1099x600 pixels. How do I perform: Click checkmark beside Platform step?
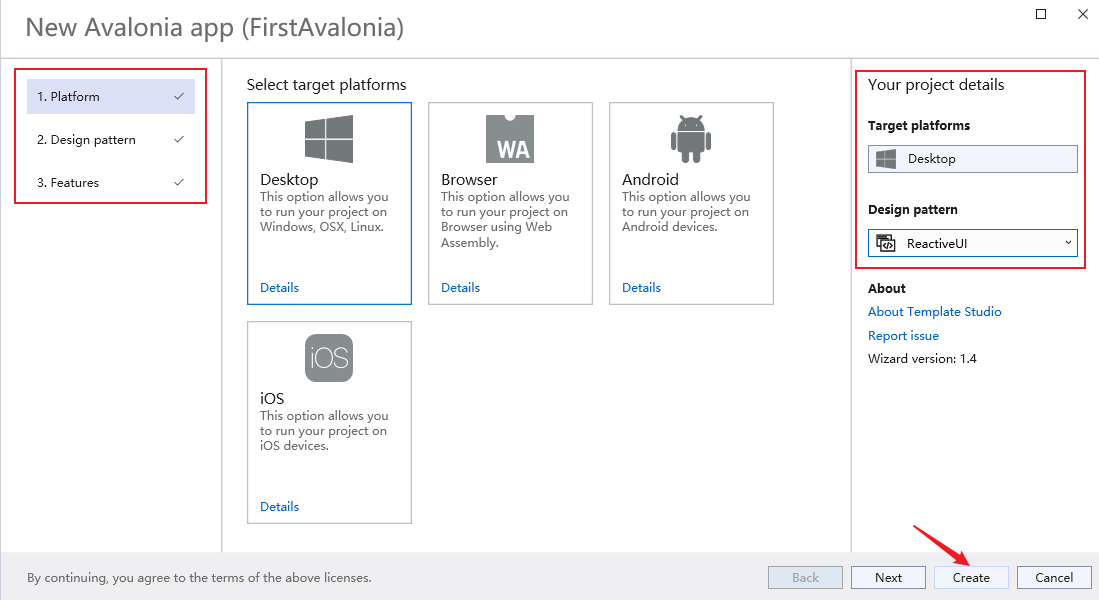point(179,97)
